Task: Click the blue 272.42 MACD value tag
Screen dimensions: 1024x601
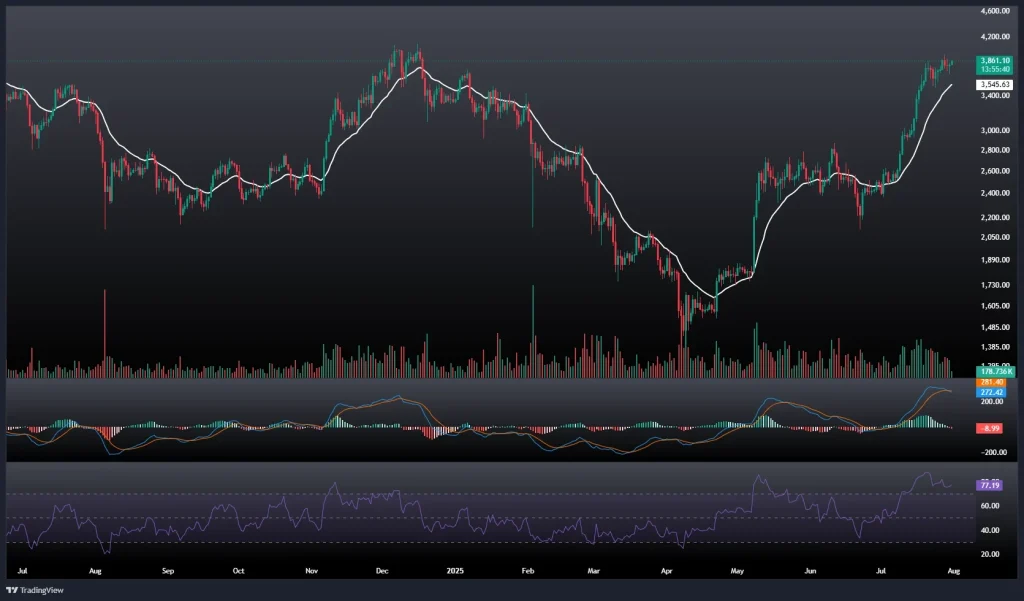Action: (x=992, y=392)
